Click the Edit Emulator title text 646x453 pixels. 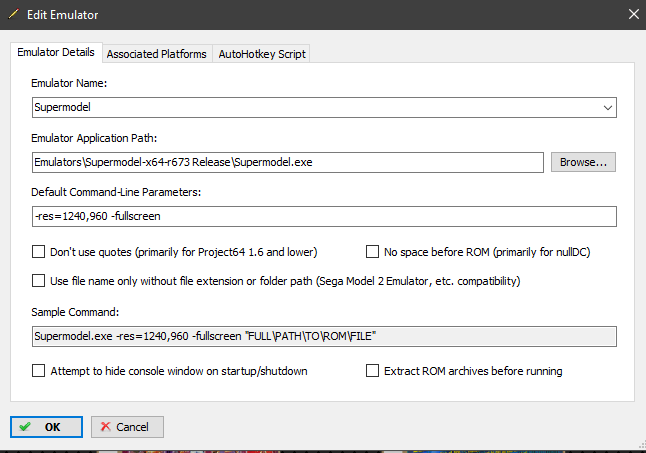(63, 15)
